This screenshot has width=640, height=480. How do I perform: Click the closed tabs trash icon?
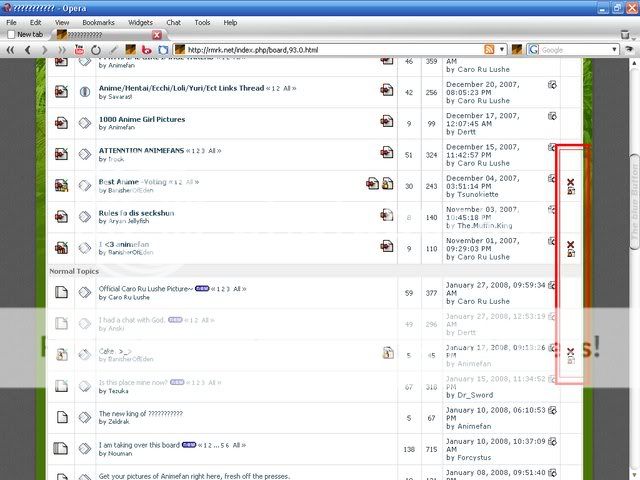pyautogui.click(x=625, y=34)
